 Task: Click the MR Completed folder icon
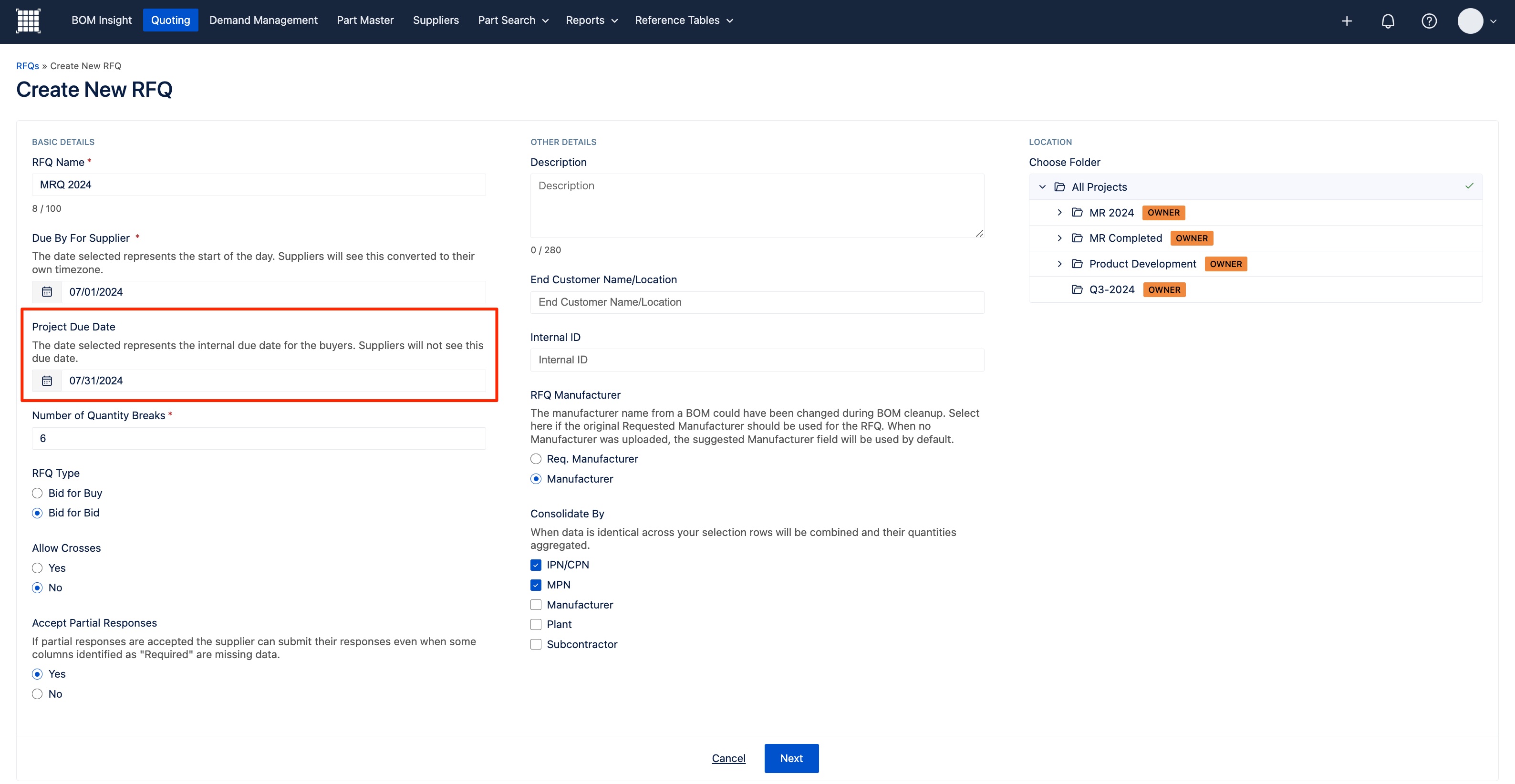point(1078,238)
